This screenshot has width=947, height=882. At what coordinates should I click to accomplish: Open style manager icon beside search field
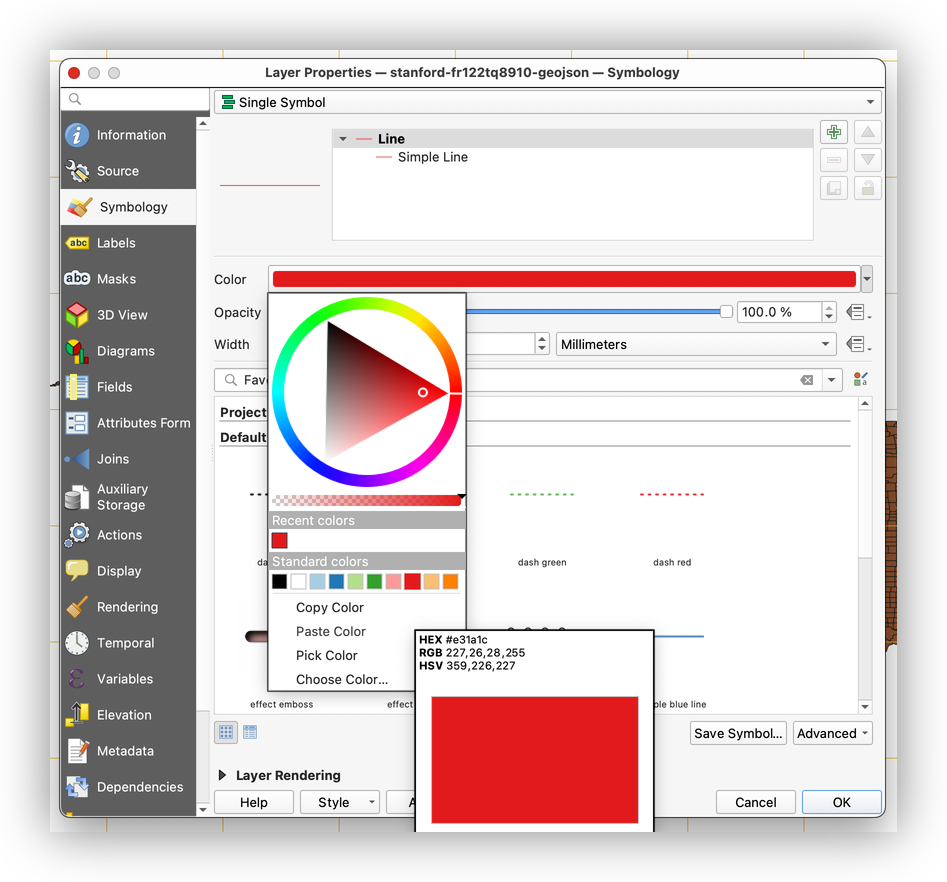pos(860,380)
